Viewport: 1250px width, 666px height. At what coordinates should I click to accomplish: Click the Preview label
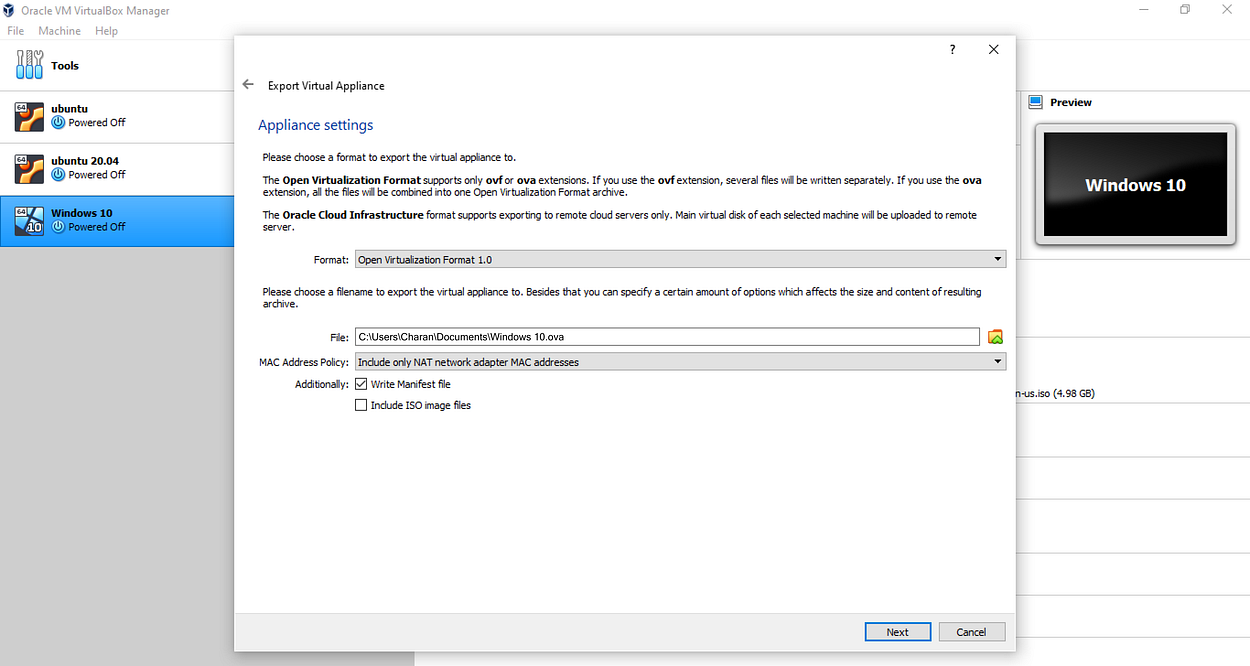point(1071,102)
